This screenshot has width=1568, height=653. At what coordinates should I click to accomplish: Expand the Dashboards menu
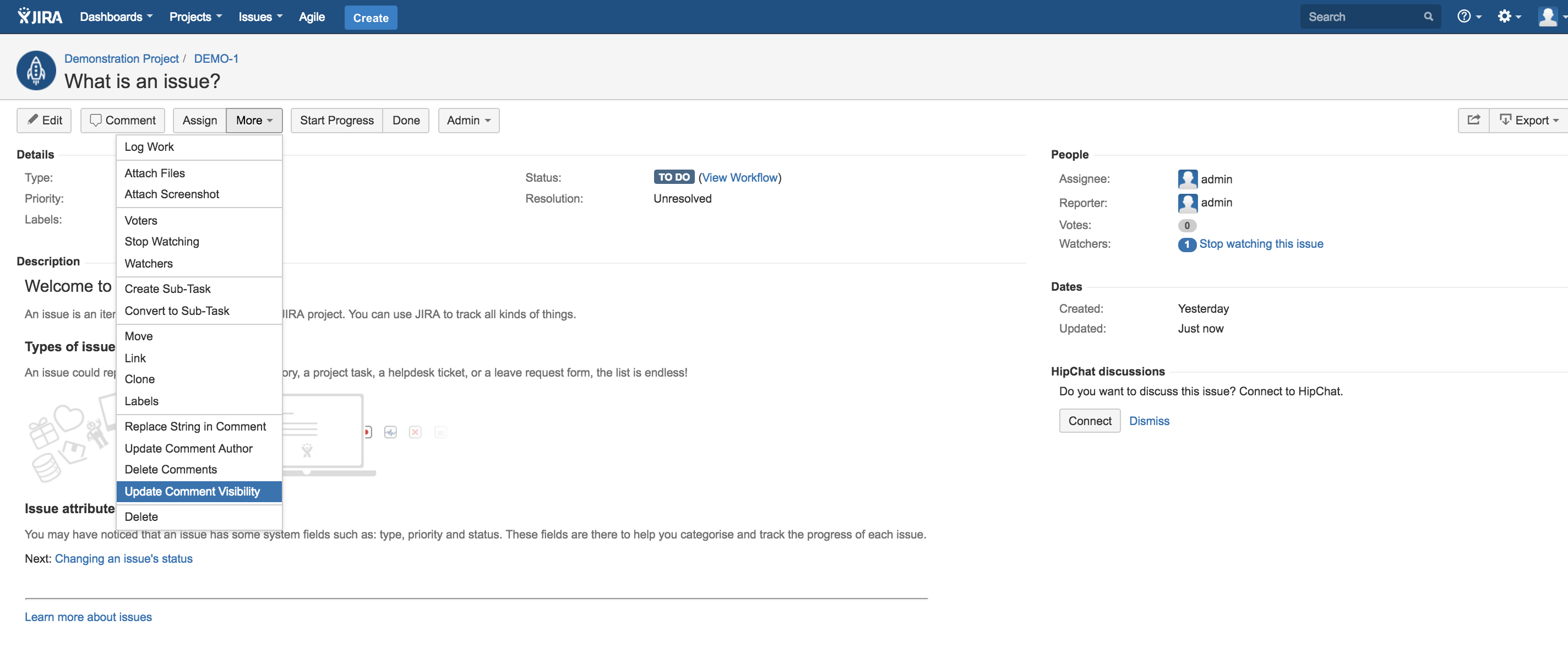[116, 17]
